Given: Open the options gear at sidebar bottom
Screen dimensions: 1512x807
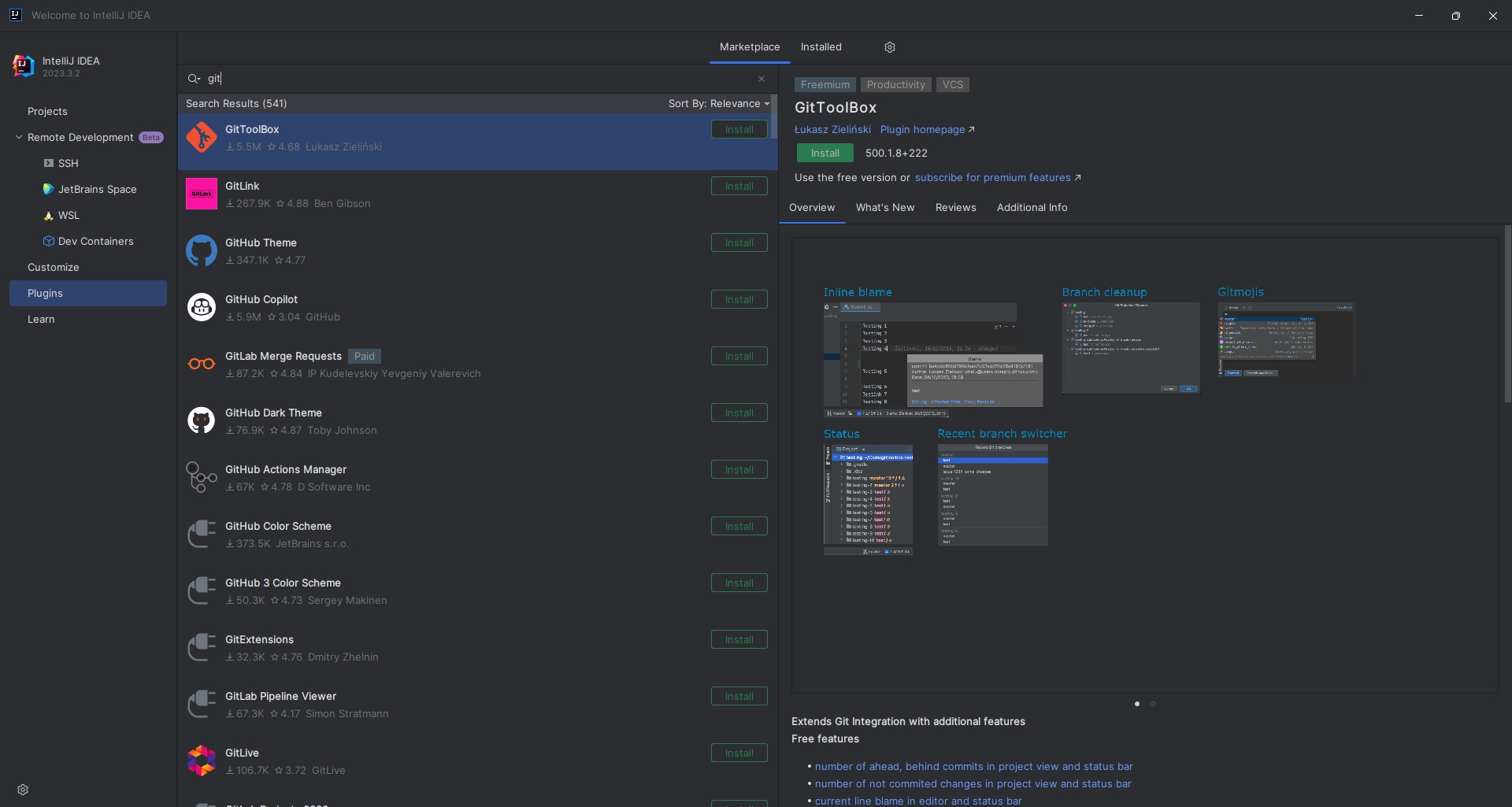Looking at the screenshot, I should coord(23,790).
